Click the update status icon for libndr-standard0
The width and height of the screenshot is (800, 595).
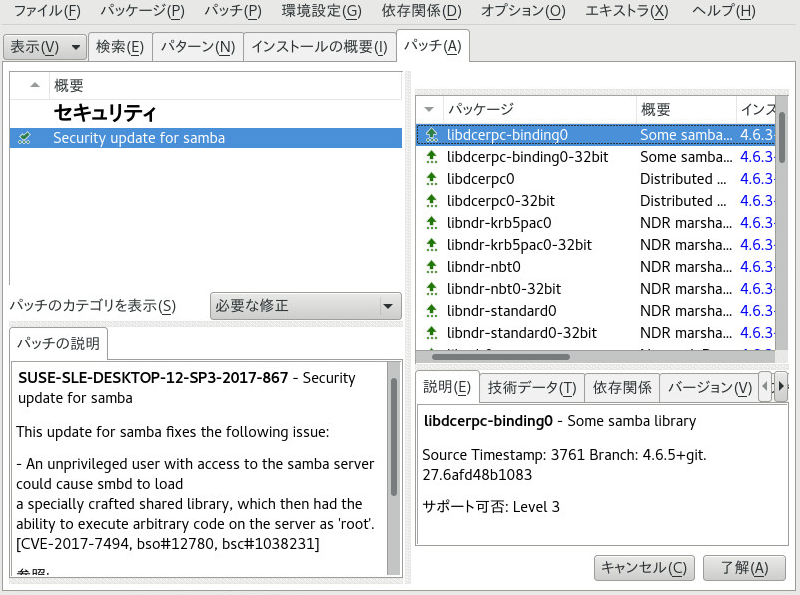pos(432,310)
